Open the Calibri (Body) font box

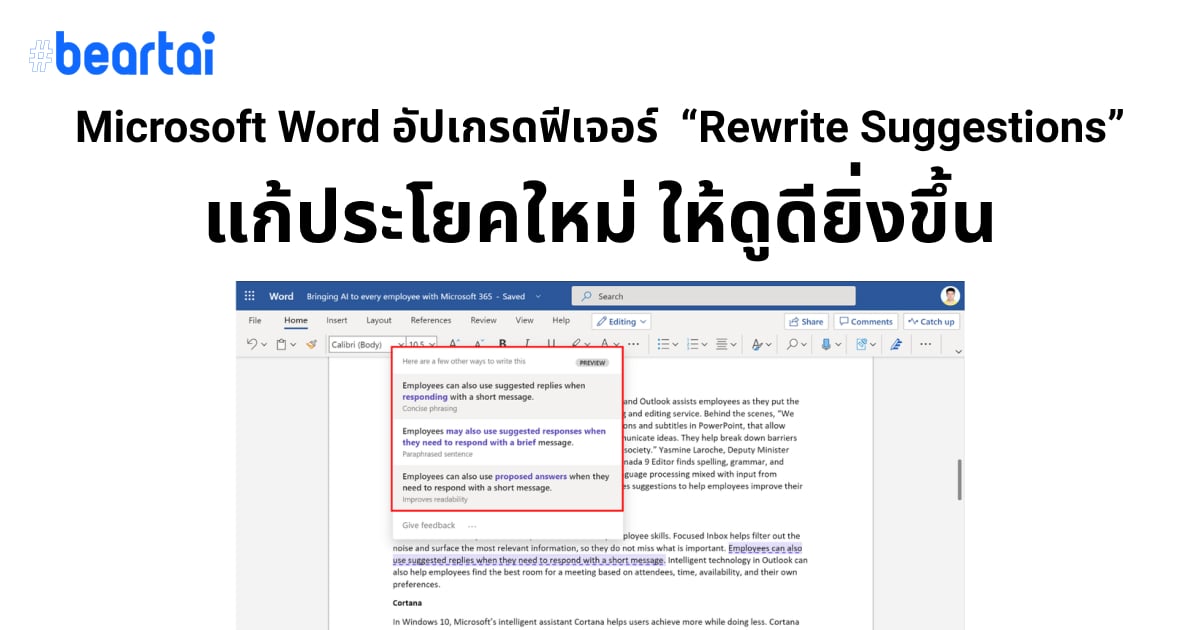coord(367,344)
